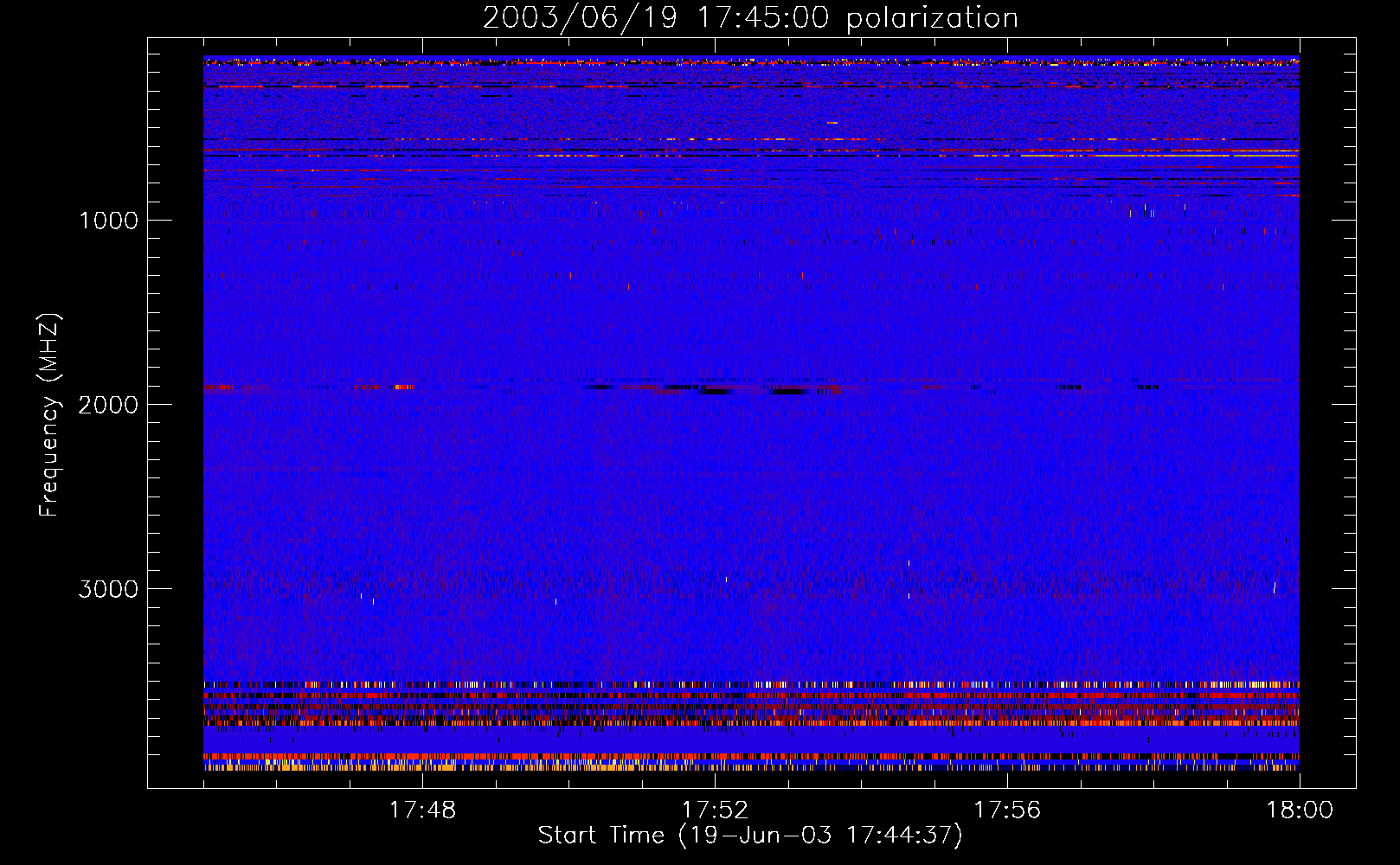Image resolution: width=1400 pixels, height=865 pixels.
Task: Select the "Frequency (MHZ)" y-axis label
Action: pyautogui.click(x=49, y=415)
